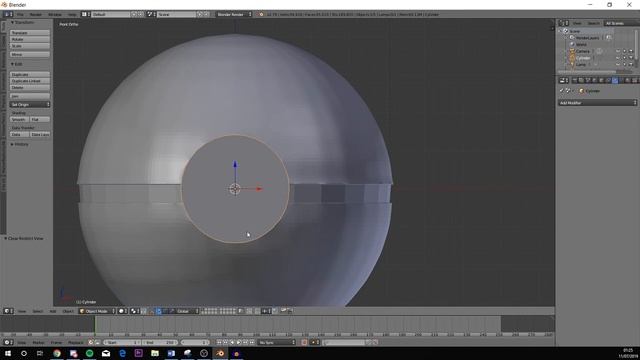Enable the translate manipulator arrow icon
The image size is (640, 360).
point(159,311)
